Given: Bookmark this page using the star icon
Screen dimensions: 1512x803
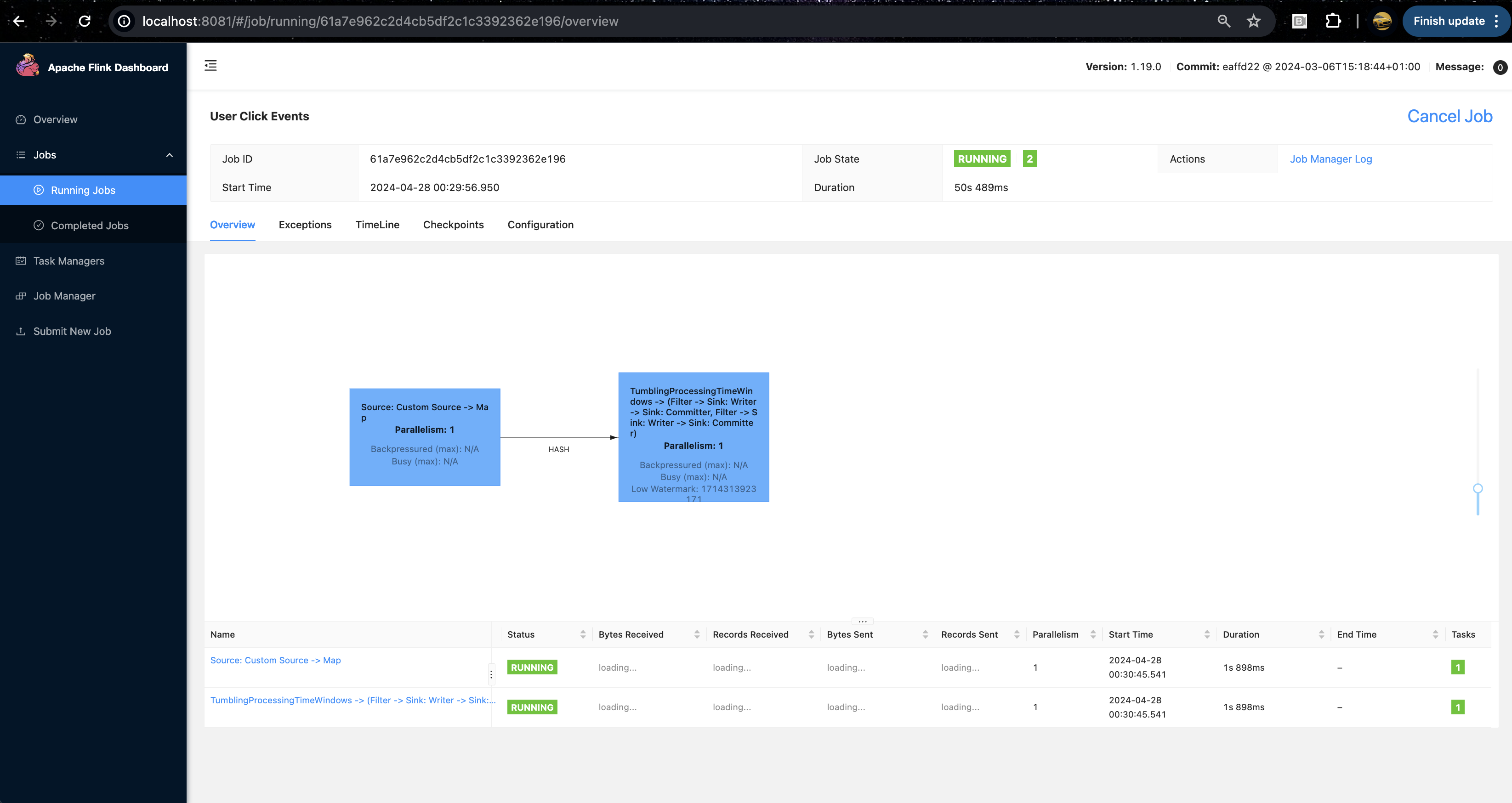Looking at the screenshot, I should (x=1253, y=21).
